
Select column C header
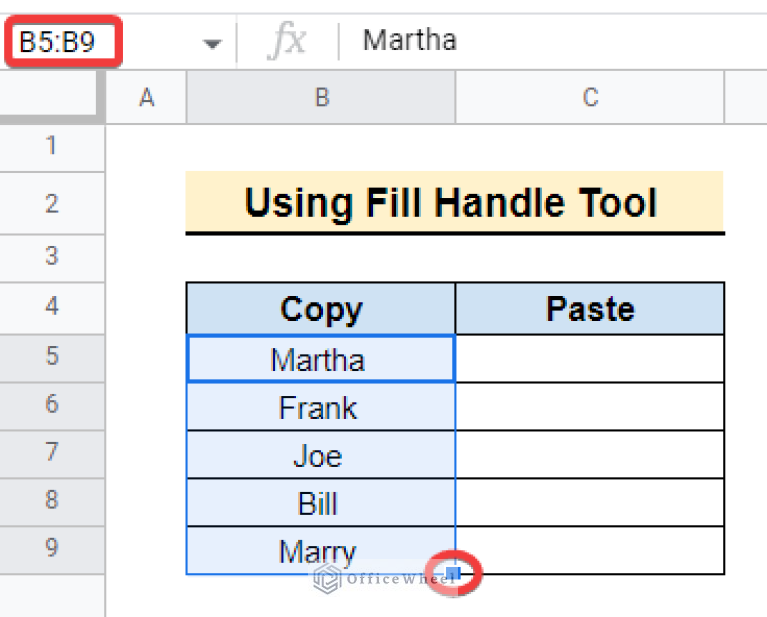(x=590, y=97)
